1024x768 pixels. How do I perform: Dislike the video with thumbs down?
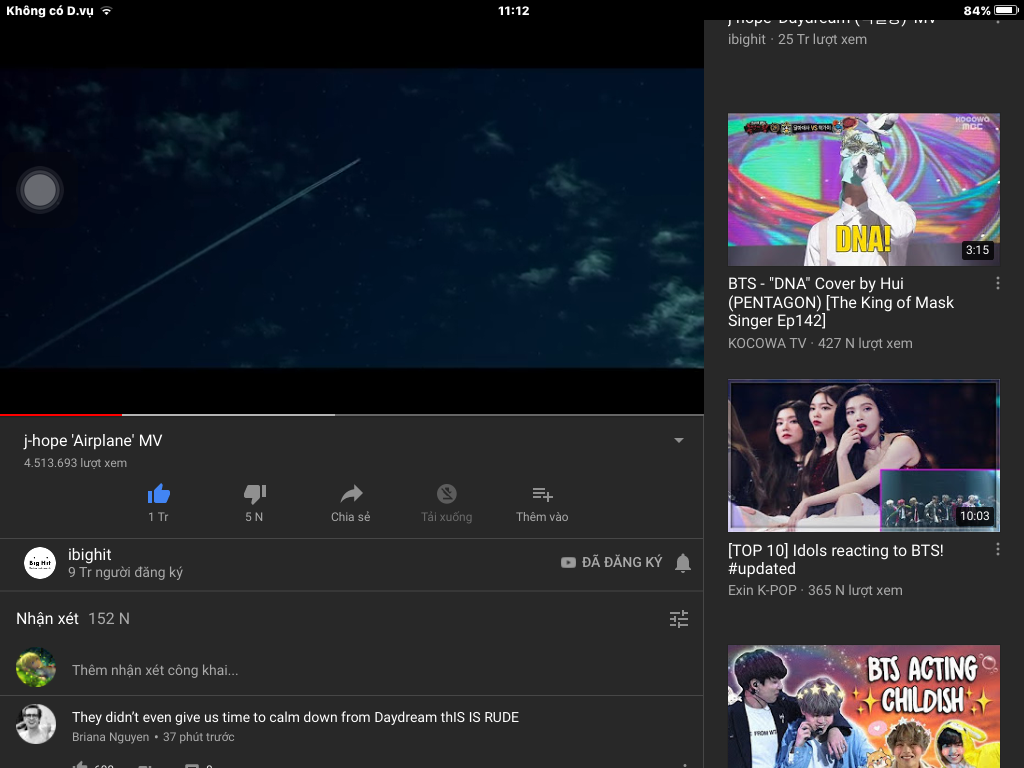pyautogui.click(x=254, y=495)
